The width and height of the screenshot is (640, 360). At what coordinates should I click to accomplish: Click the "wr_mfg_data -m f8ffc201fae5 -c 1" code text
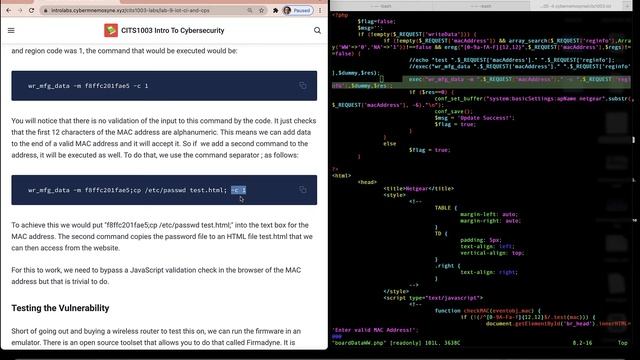pos(88,86)
